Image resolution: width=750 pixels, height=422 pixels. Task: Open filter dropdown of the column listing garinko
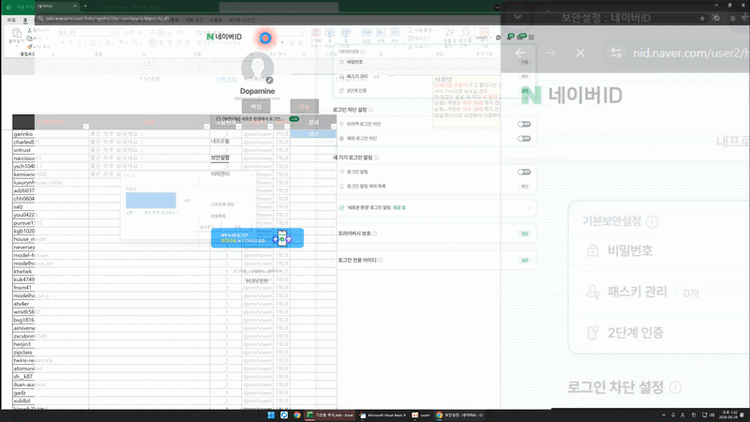(86, 127)
